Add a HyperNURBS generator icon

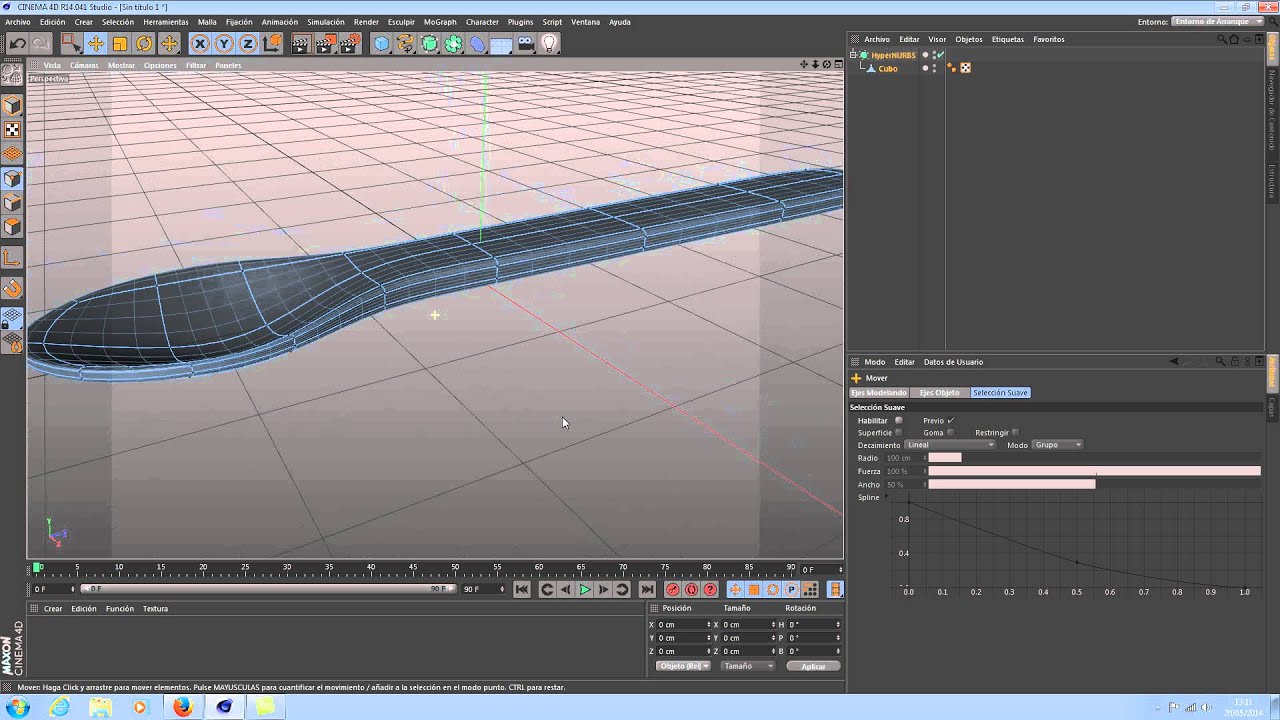[429, 43]
